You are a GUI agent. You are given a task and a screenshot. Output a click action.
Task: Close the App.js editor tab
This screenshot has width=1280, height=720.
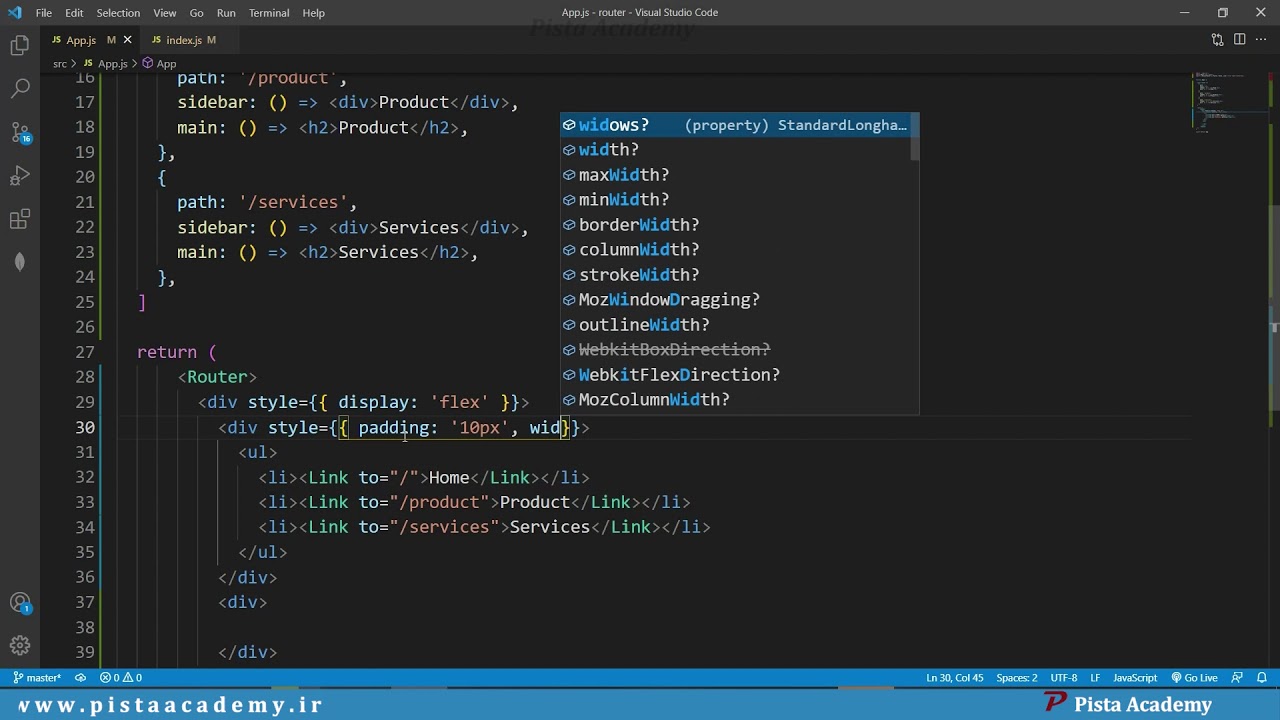[127, 40]
